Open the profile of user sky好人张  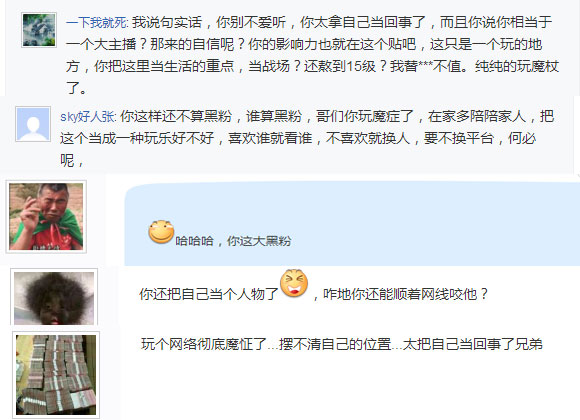87,117
